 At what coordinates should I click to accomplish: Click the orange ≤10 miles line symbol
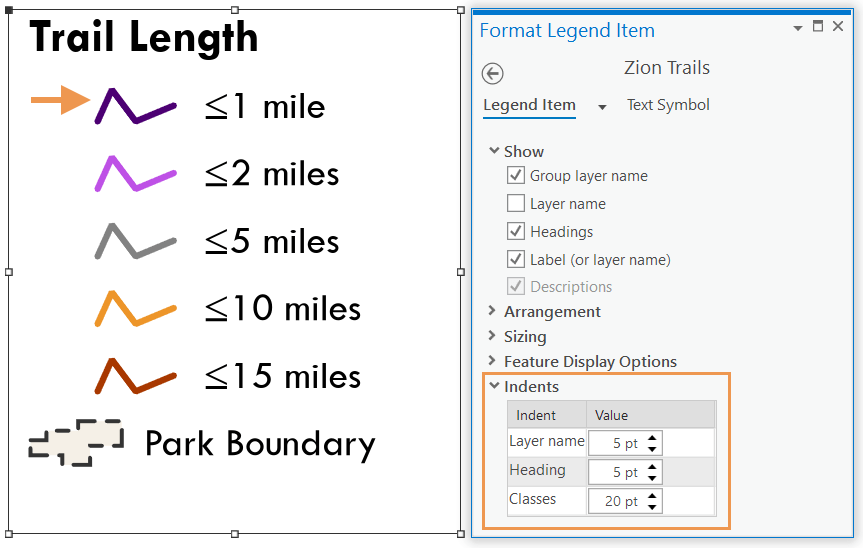pyautogui.click(x=135, y=309)
